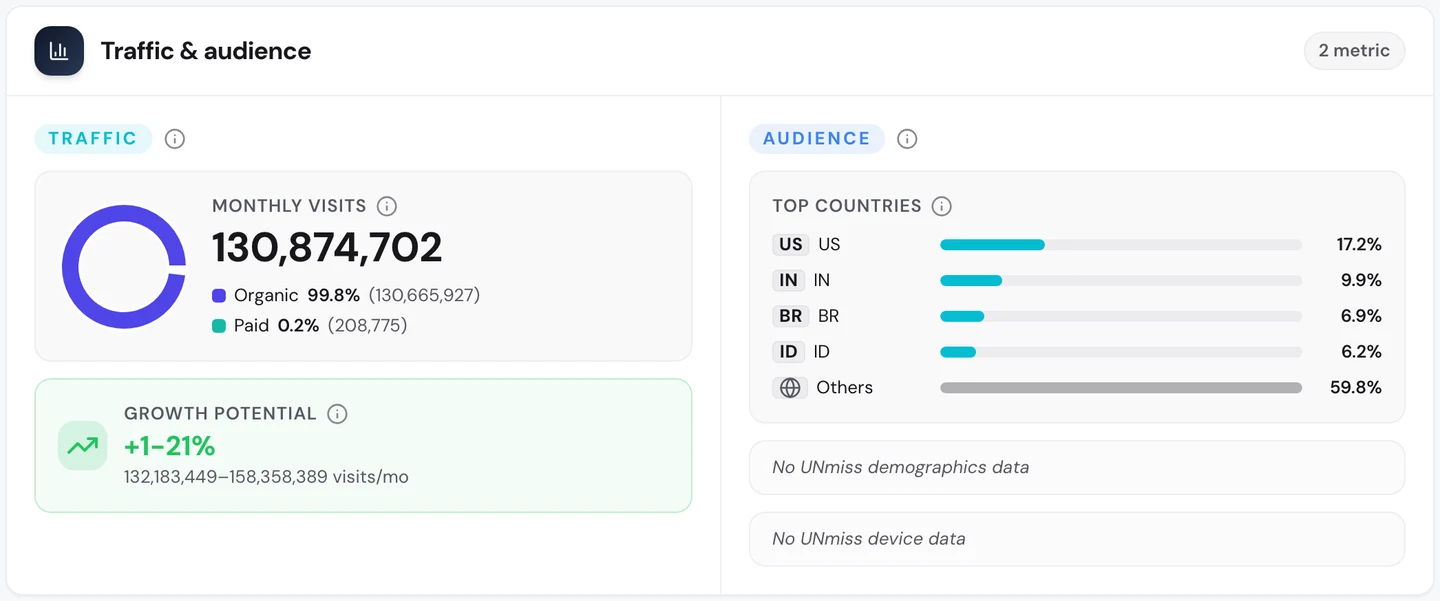
Task: Open the info icon next to MONTHLY VISITS
Action: [x=387, y=206]
